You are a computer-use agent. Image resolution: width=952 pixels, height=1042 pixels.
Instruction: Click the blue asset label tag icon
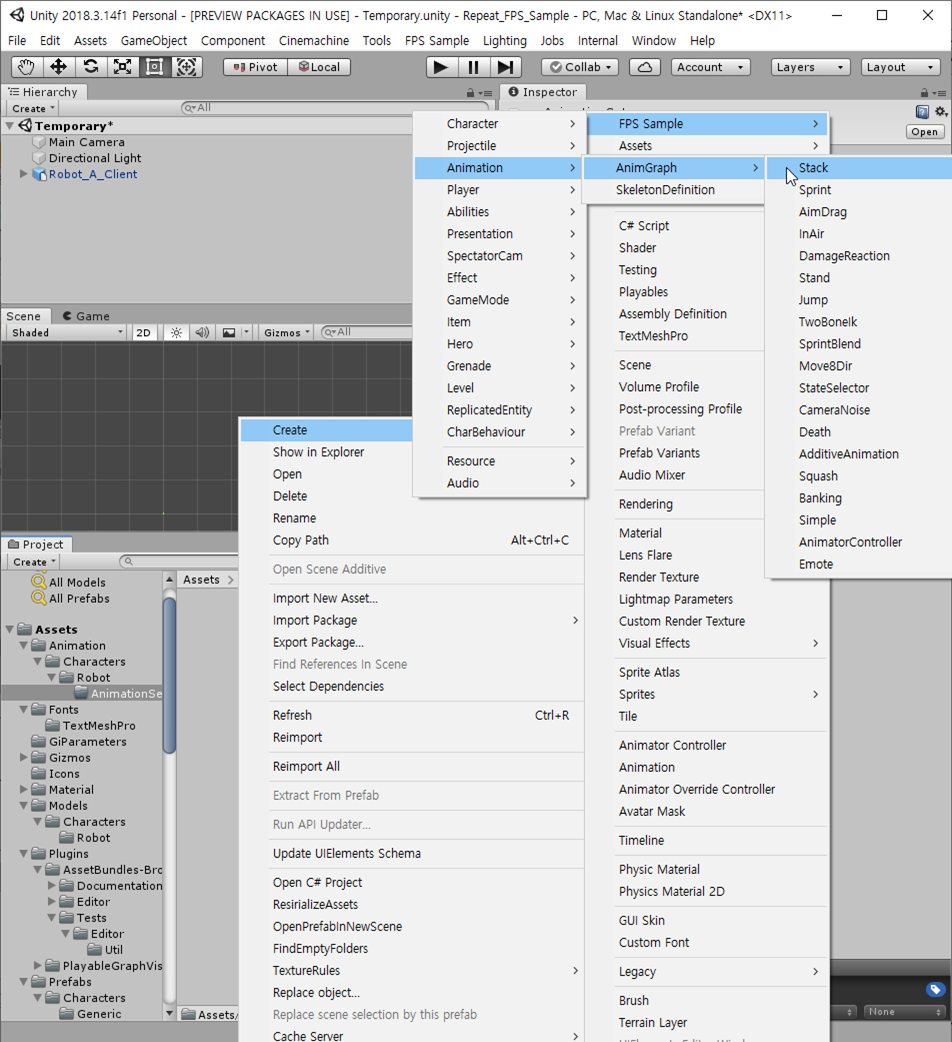(935, 990)
